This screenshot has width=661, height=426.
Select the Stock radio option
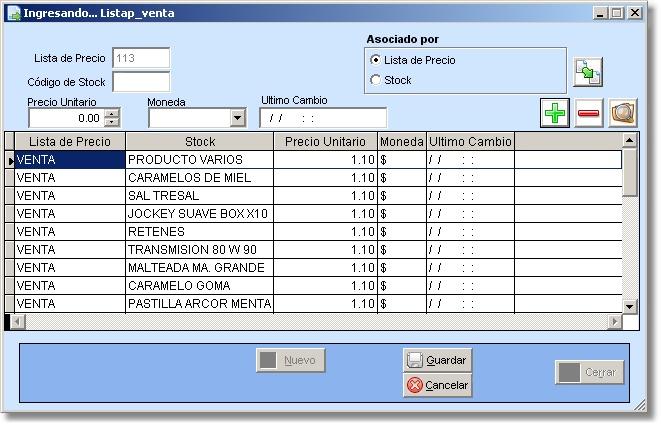click(376, 80)
